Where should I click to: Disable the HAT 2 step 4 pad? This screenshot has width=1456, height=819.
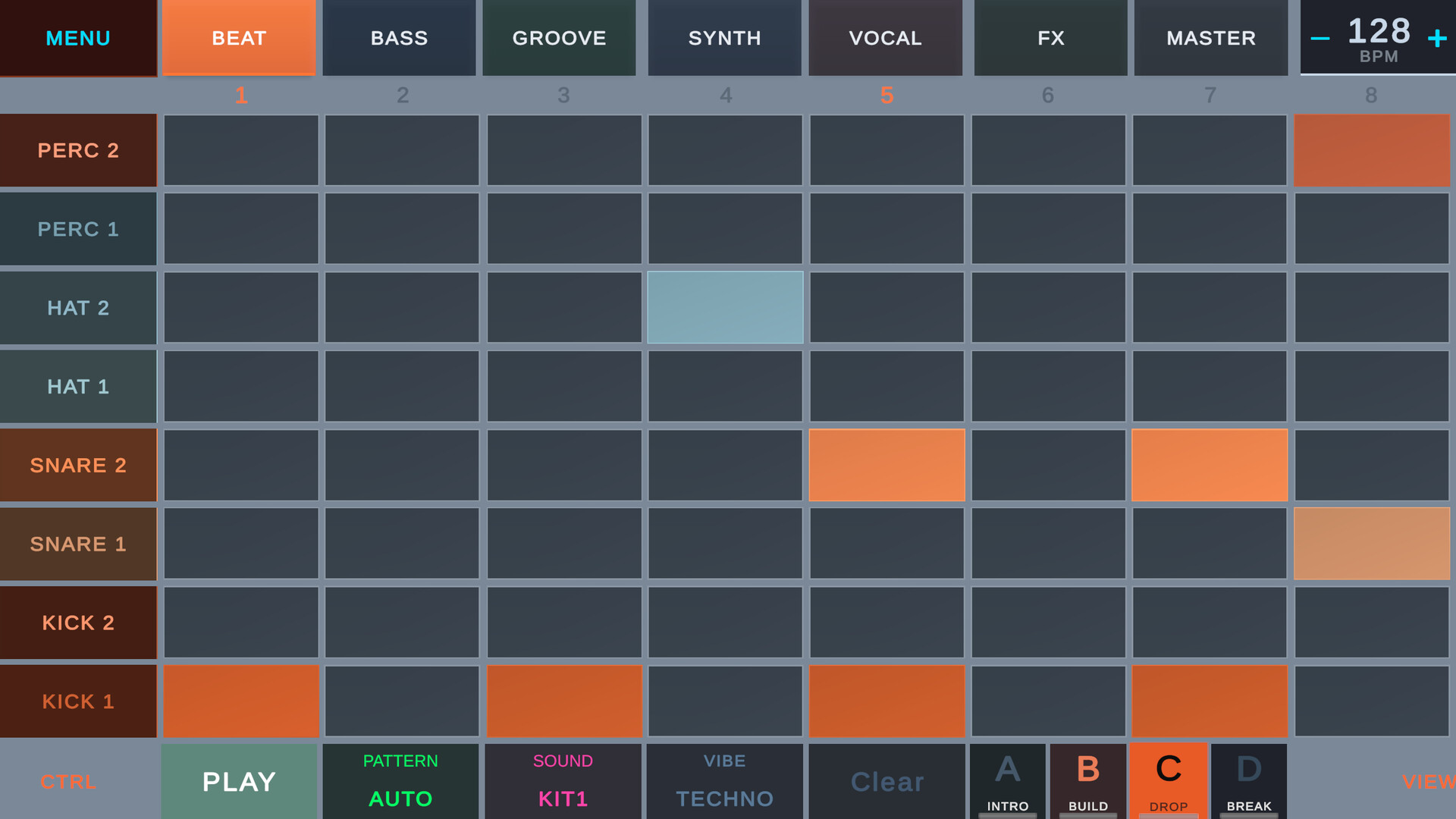click(725, 307)
